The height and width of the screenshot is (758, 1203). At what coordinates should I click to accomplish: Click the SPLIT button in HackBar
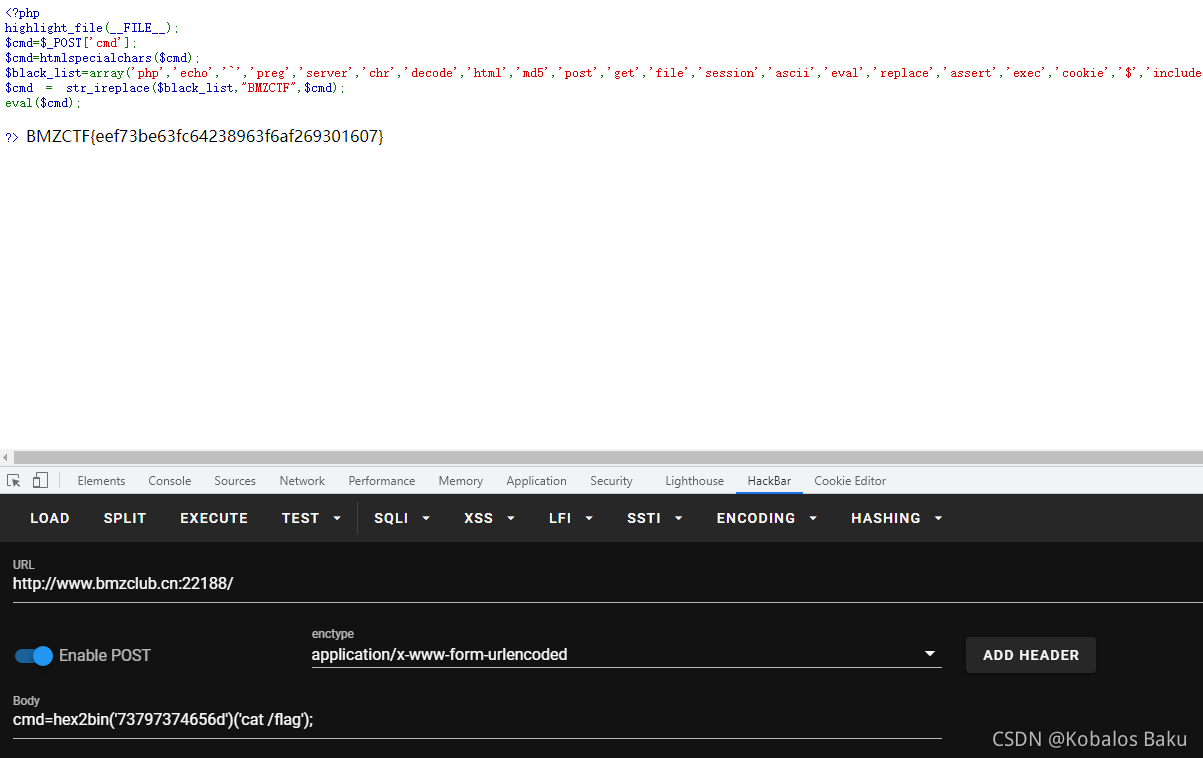point(125,518)
